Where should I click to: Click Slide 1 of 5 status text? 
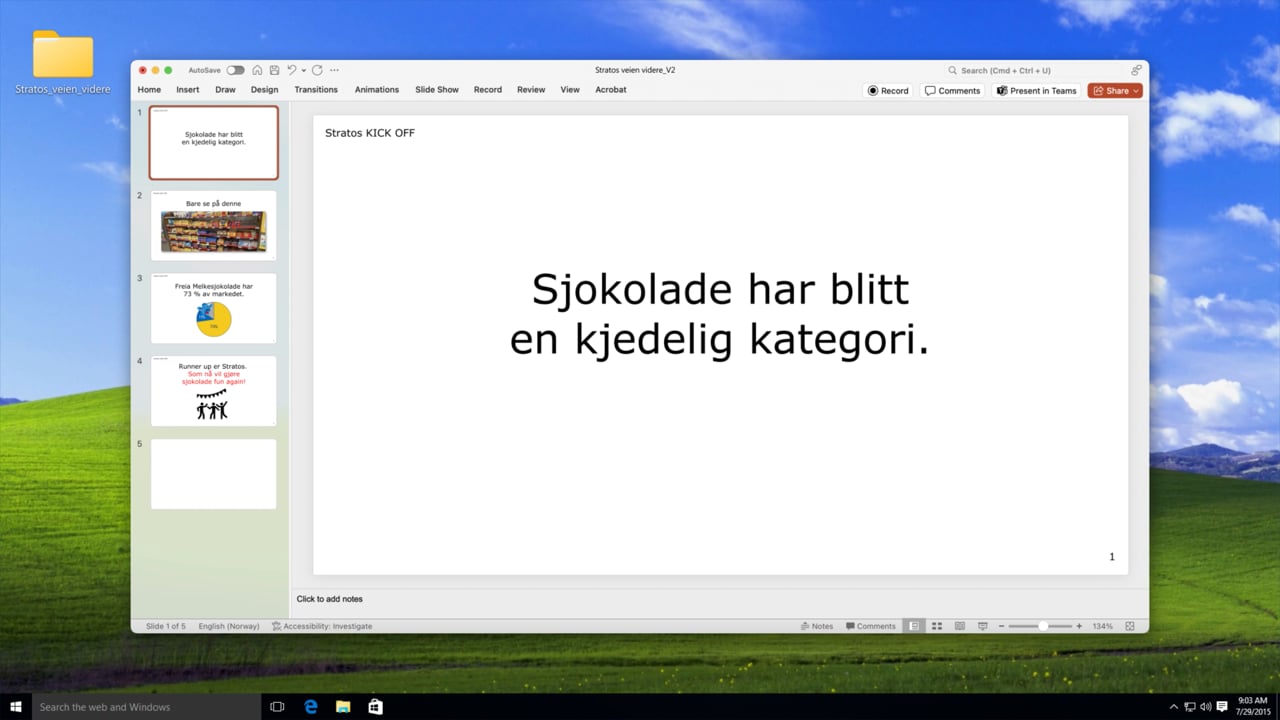click(166, 626)
